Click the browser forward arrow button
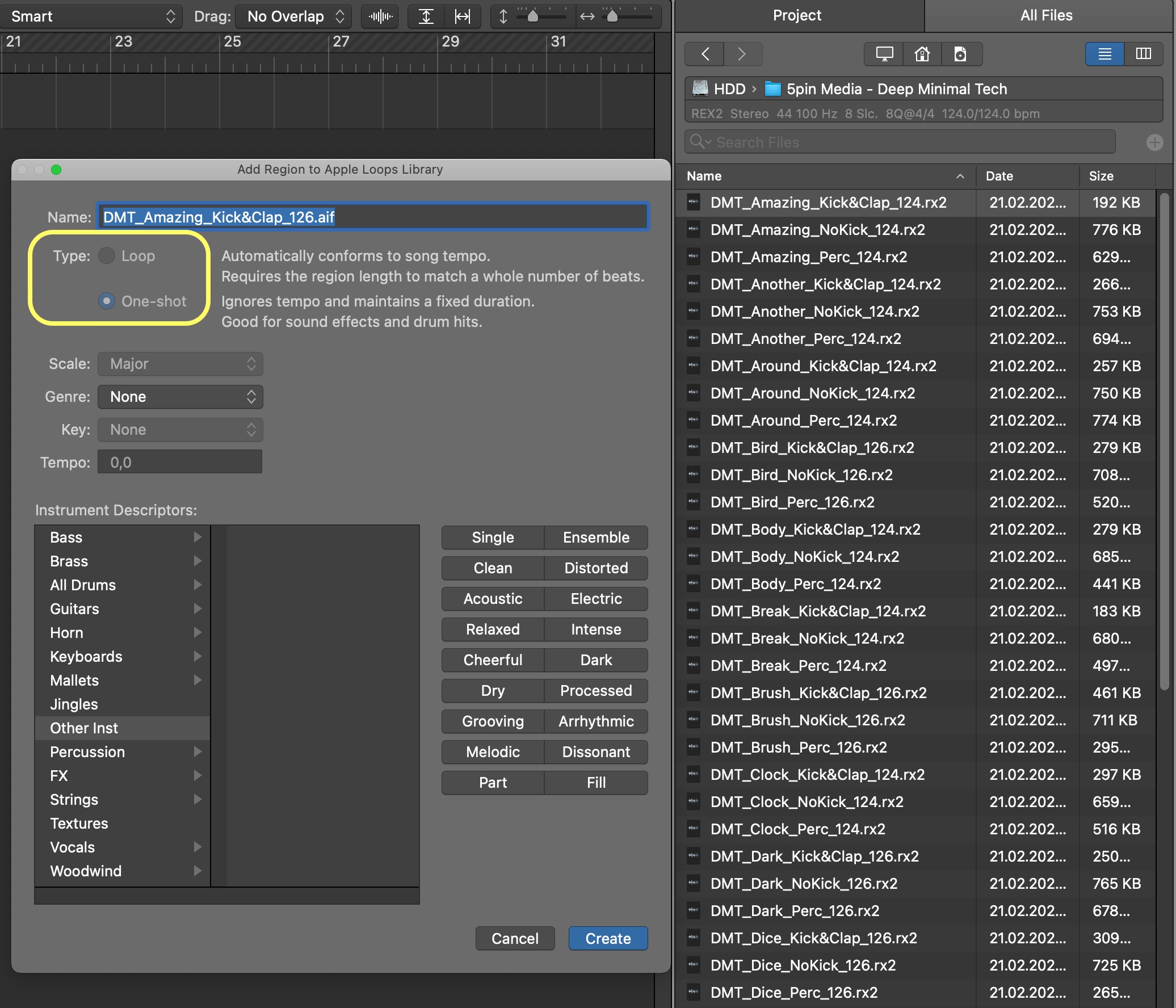Image resolution: width=1176 pixels, height=1008 pixels. pyautogui.click(x=742, y=54)
